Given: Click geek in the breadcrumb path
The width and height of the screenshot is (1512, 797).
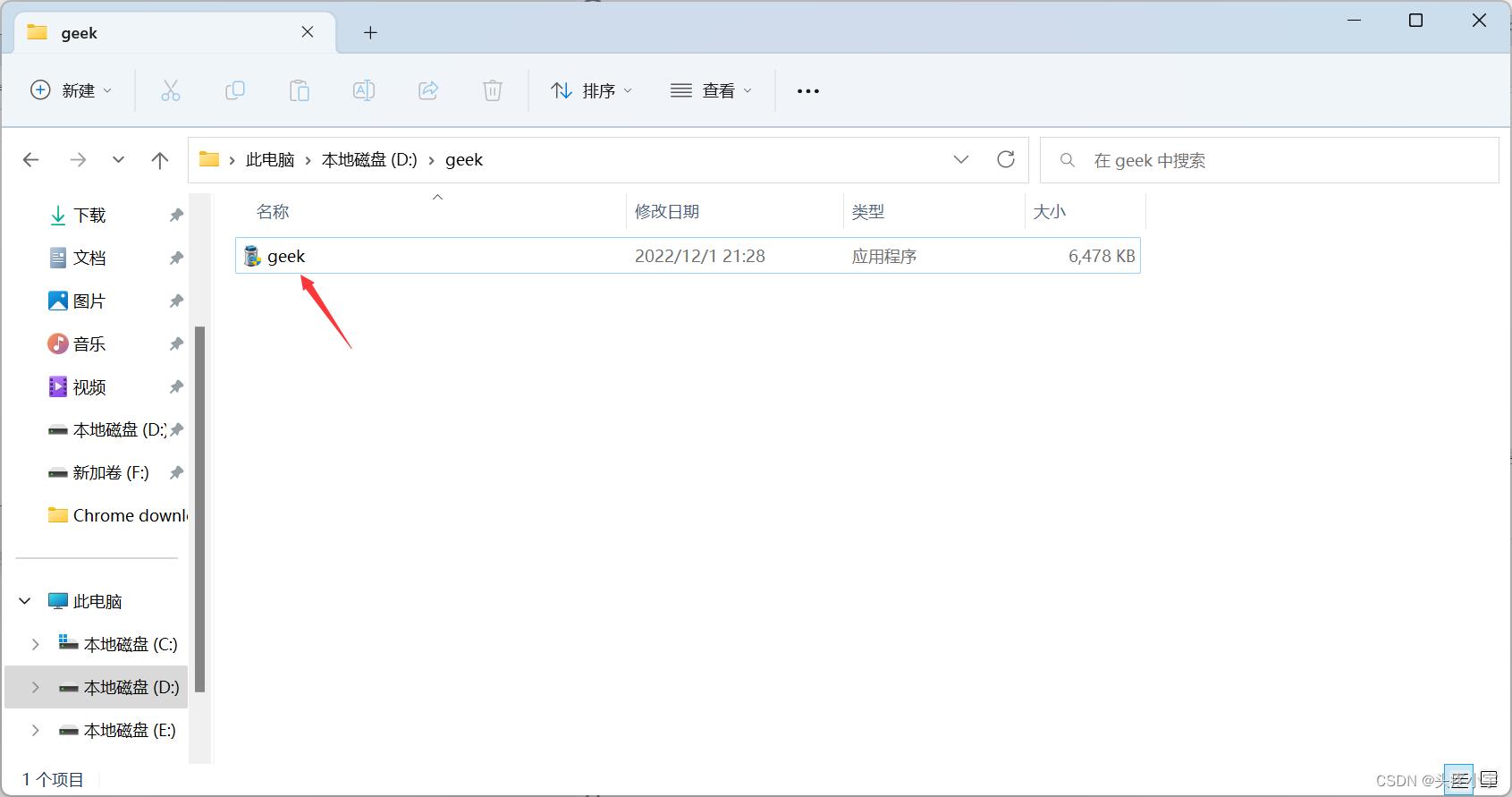Looking at the screenshot, I should 464,160.
